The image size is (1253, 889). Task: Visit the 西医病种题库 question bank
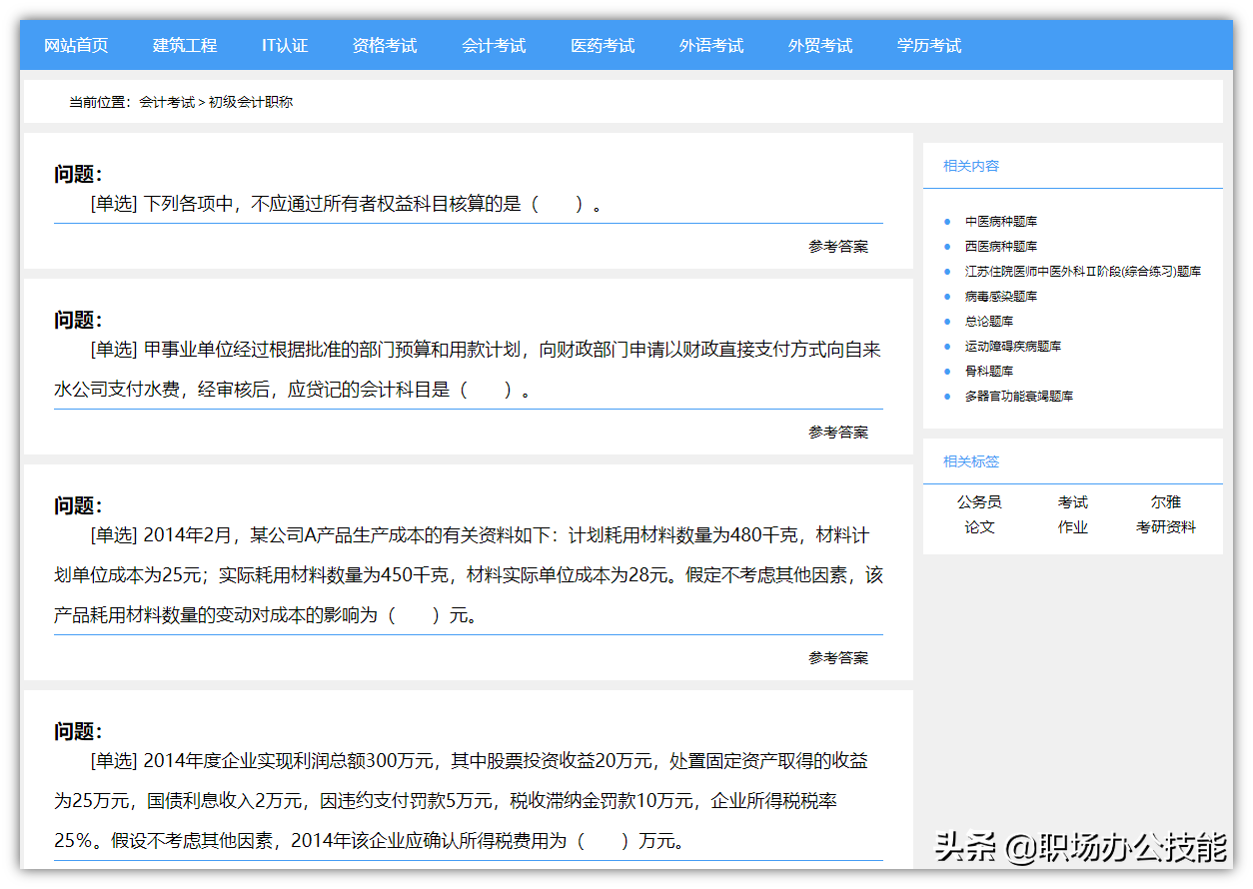click(x=1003, y=246)
